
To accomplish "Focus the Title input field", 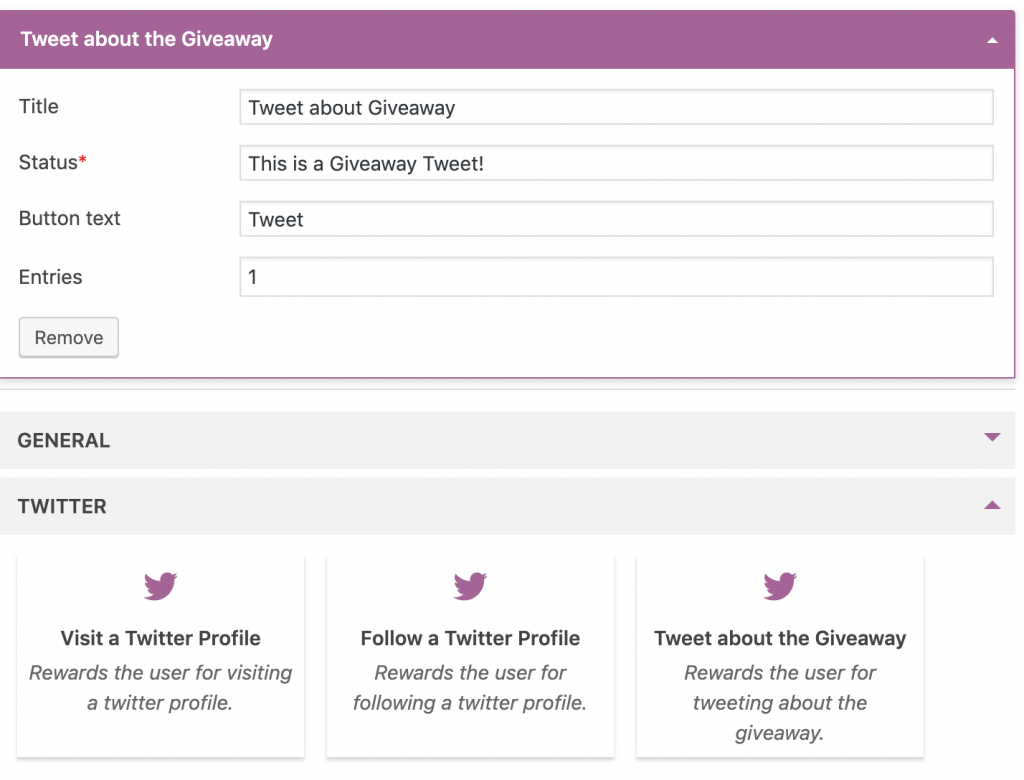I will pos(616,107).
